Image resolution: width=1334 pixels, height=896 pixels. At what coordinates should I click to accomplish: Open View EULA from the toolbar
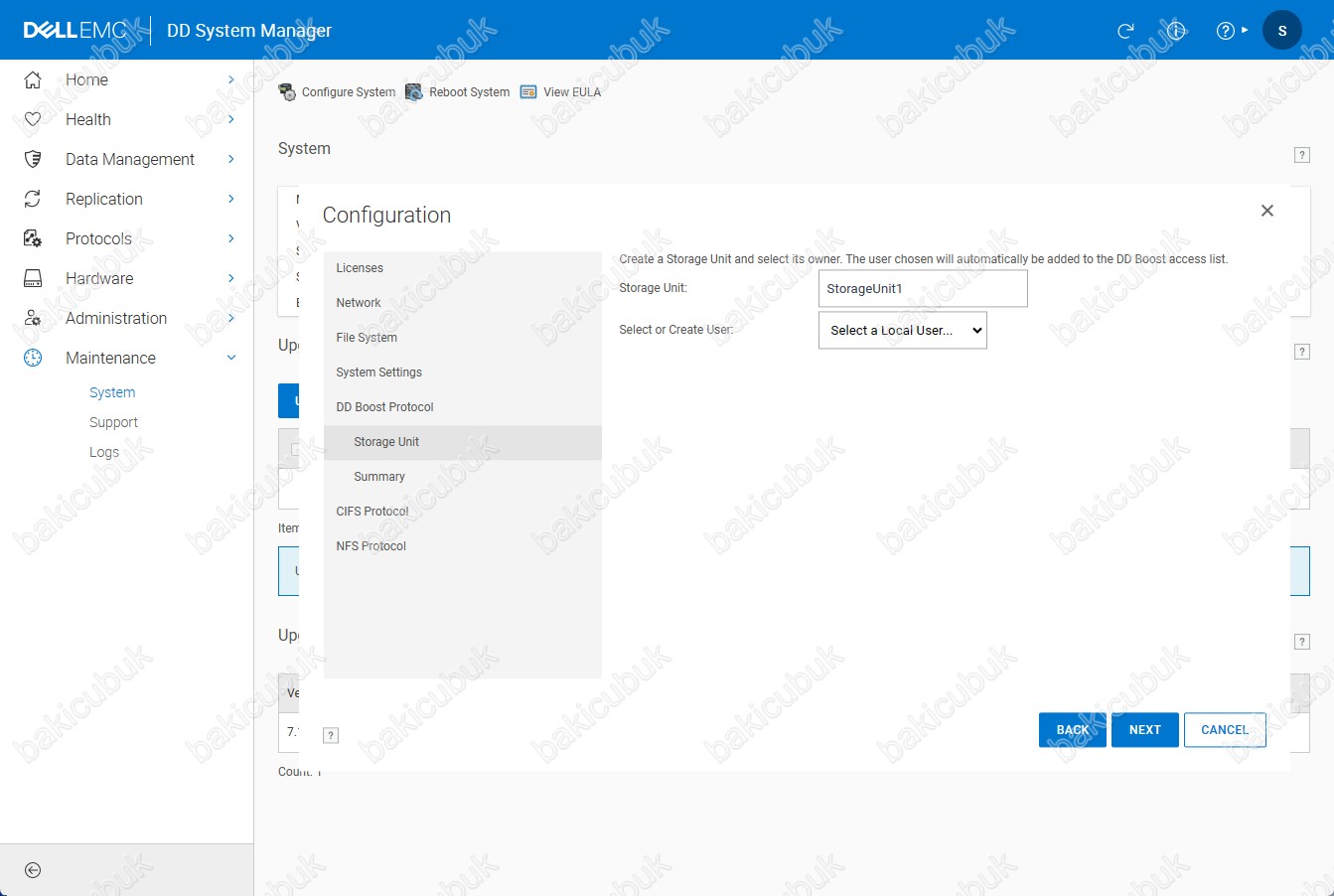560,92
